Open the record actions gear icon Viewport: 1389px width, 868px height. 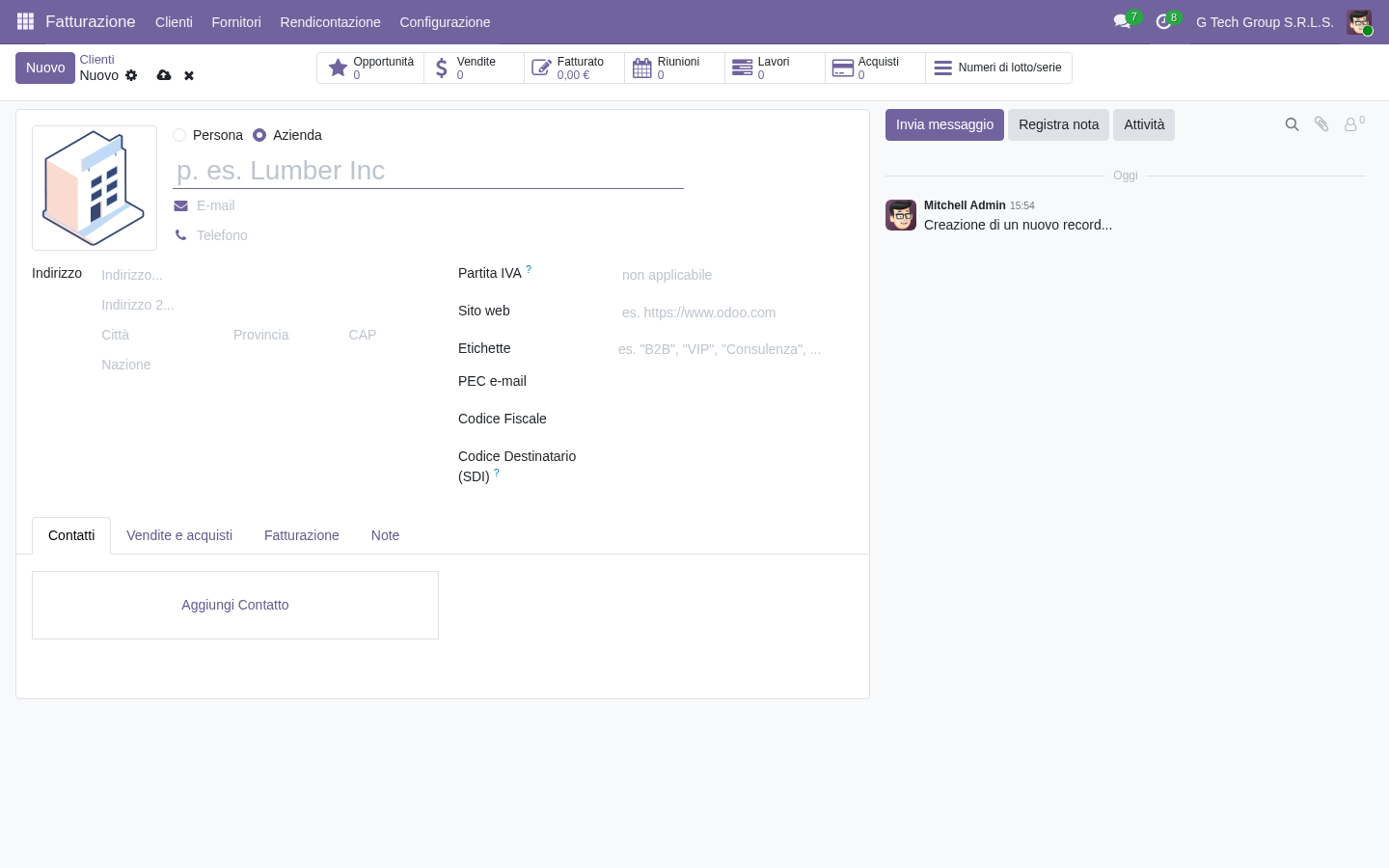click(x=131, y=75)
